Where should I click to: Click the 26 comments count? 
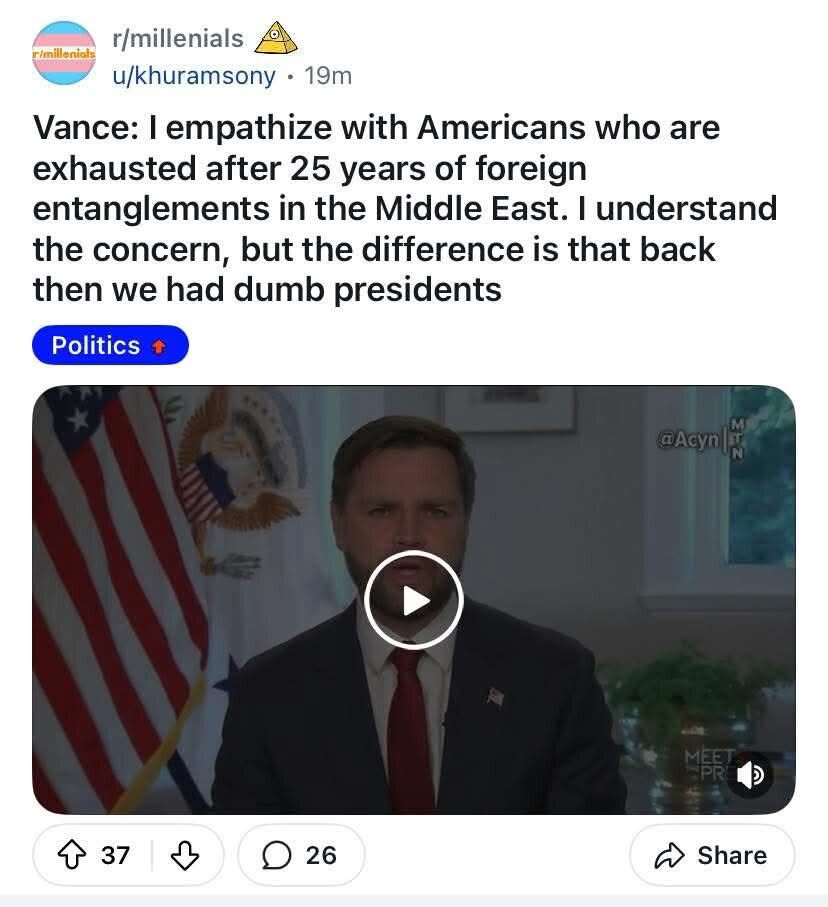point(321,855)
